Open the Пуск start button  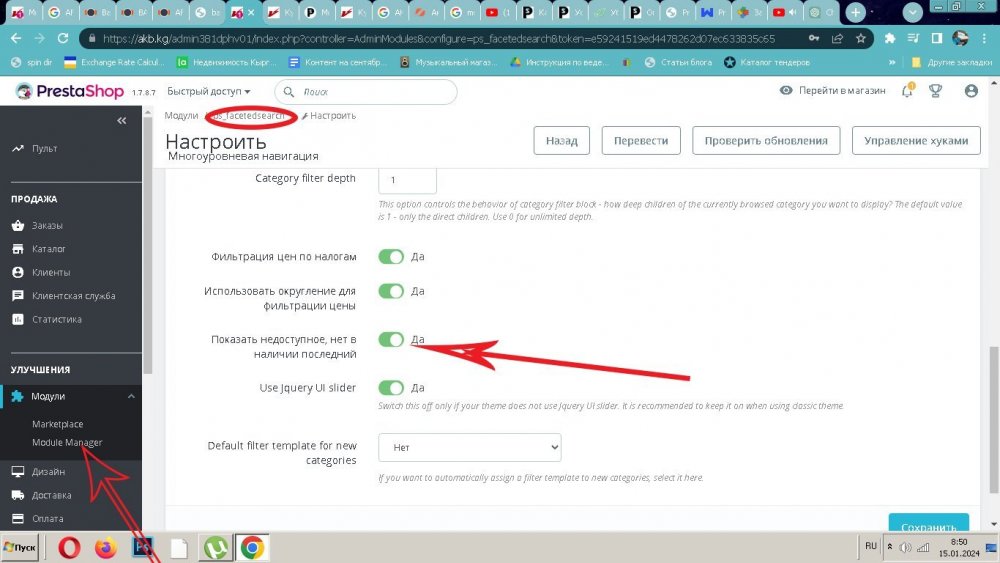[20, 548]
